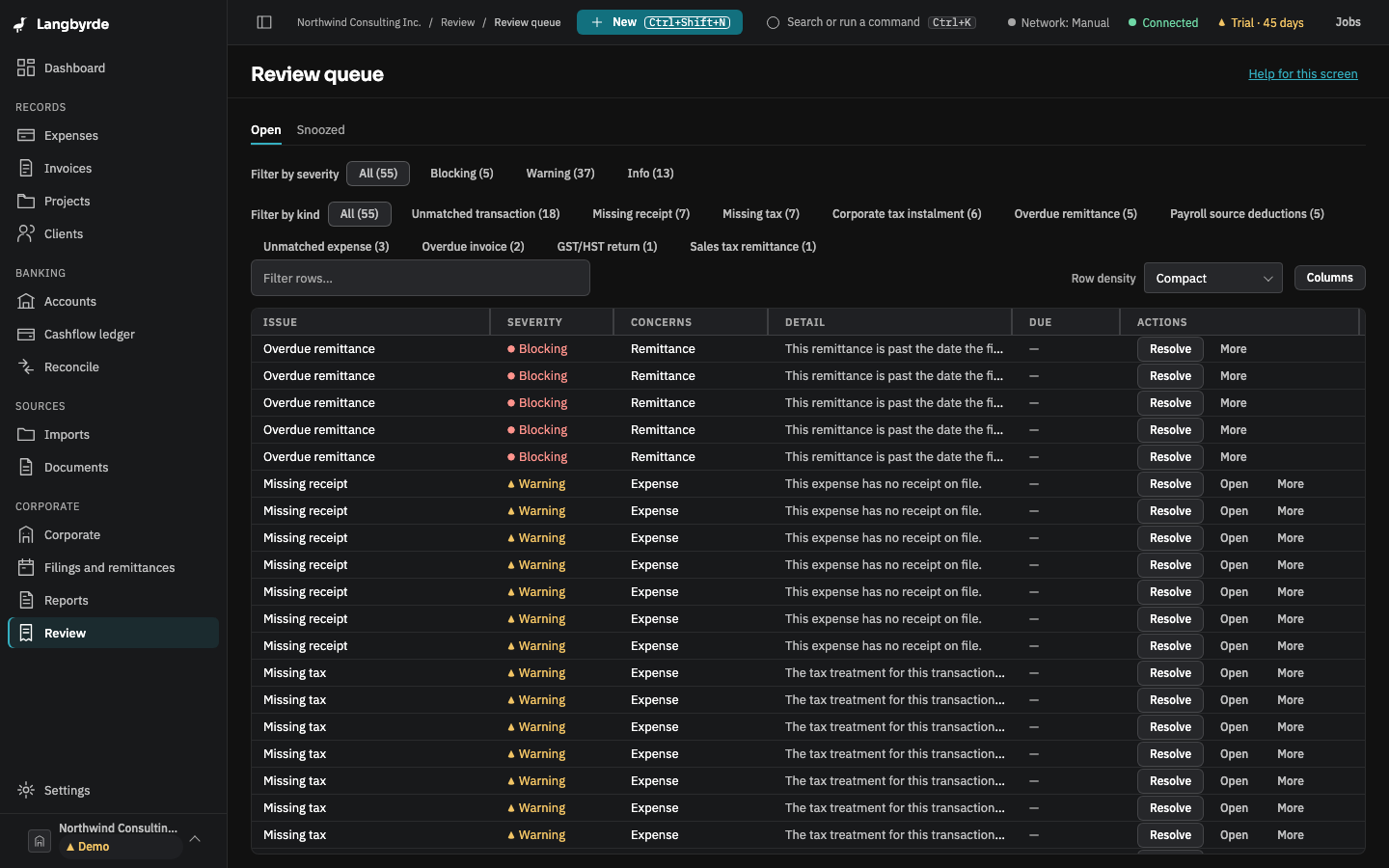
Task: Go to Reconcile
Action: pyautogui.click(x=113, y=366)
